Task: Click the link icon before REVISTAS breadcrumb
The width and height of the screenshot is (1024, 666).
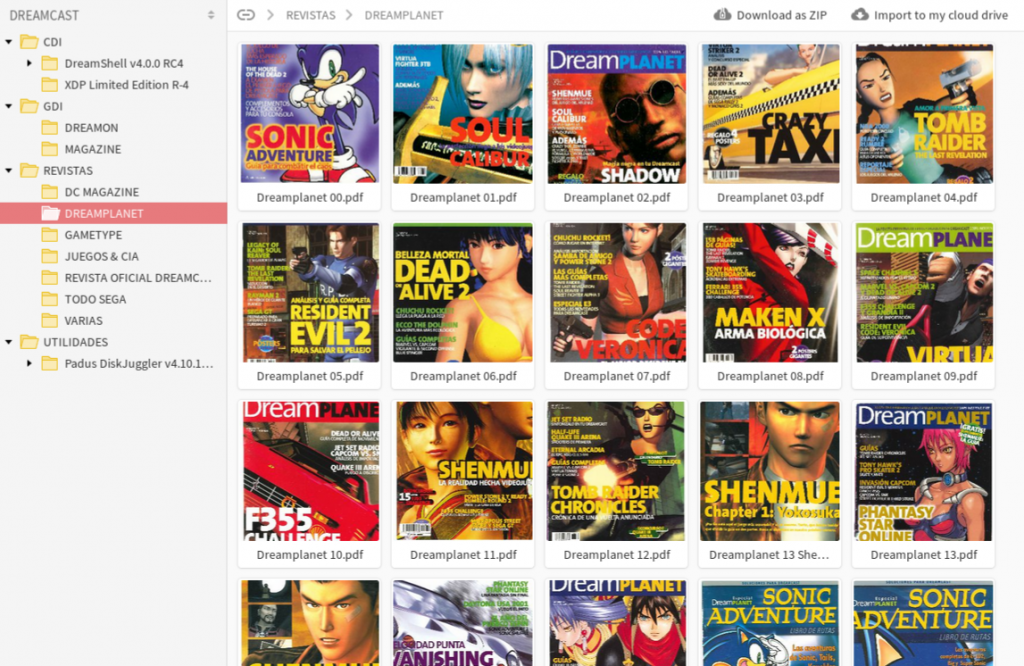Action: (246, 15)
